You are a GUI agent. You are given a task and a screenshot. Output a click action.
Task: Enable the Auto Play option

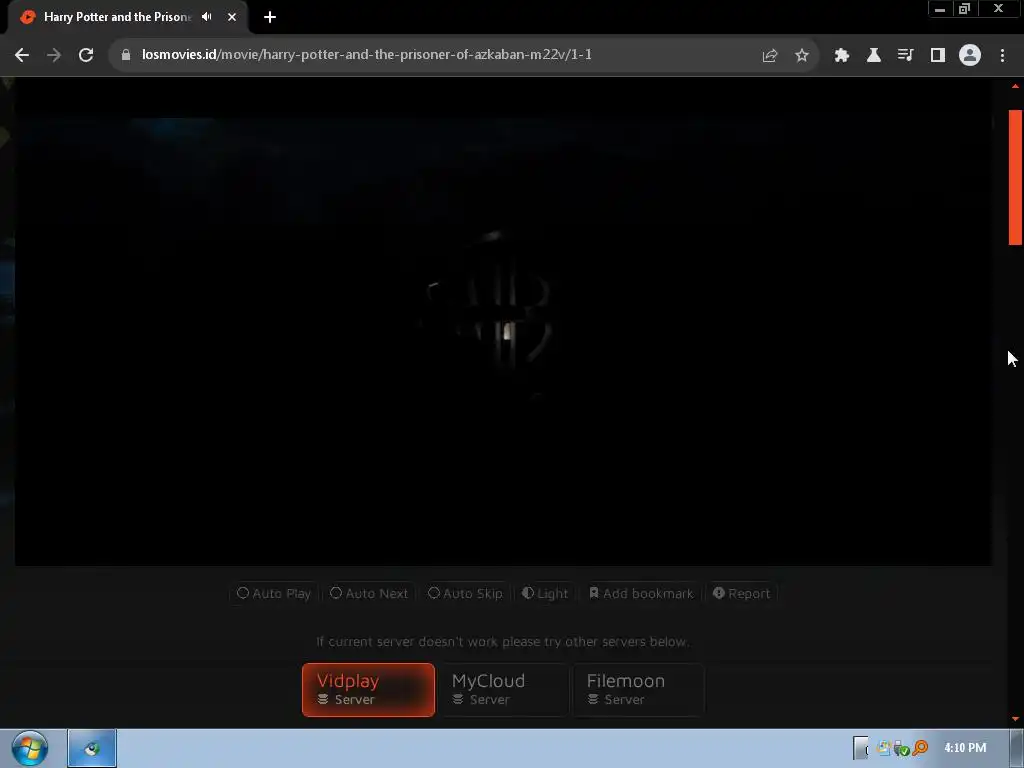tap(274, 593)
